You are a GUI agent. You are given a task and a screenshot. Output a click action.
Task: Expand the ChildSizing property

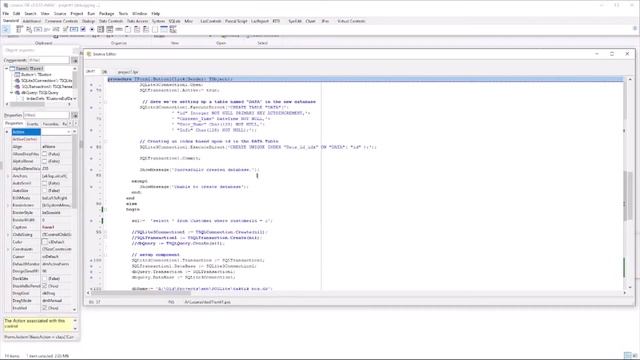coord(8,235)
